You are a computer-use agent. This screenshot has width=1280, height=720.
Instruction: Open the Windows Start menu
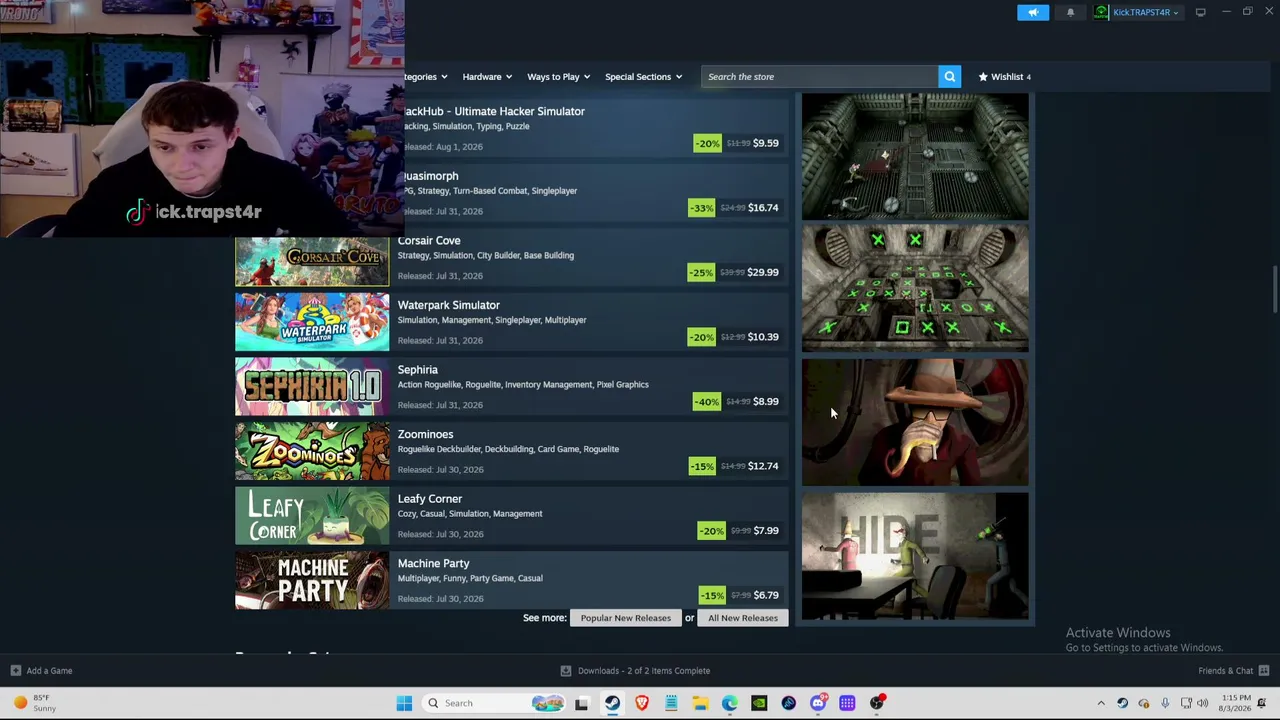[x=404, y=703]
